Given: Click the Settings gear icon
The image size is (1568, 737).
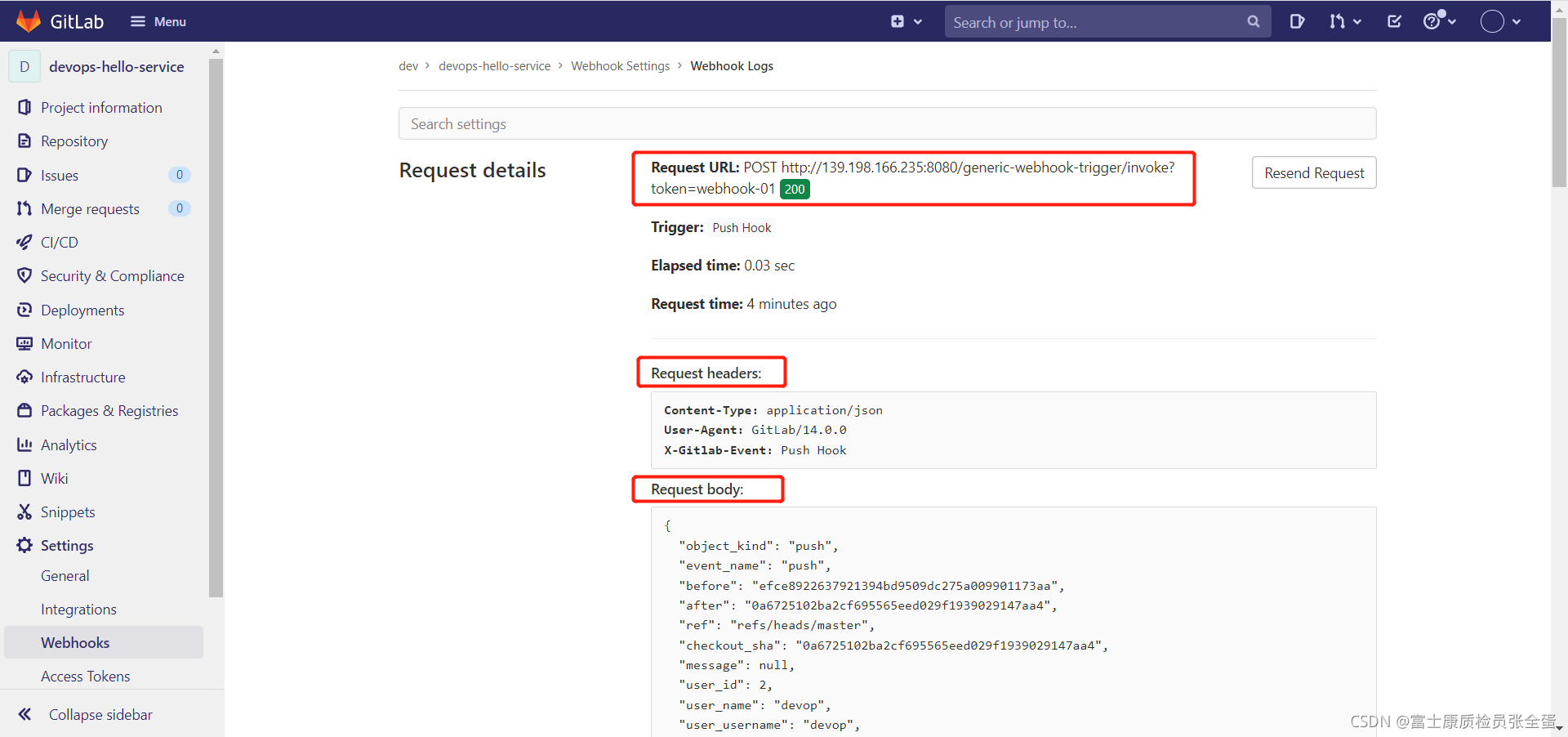Looking at the screenshot, I should point(24,545).
